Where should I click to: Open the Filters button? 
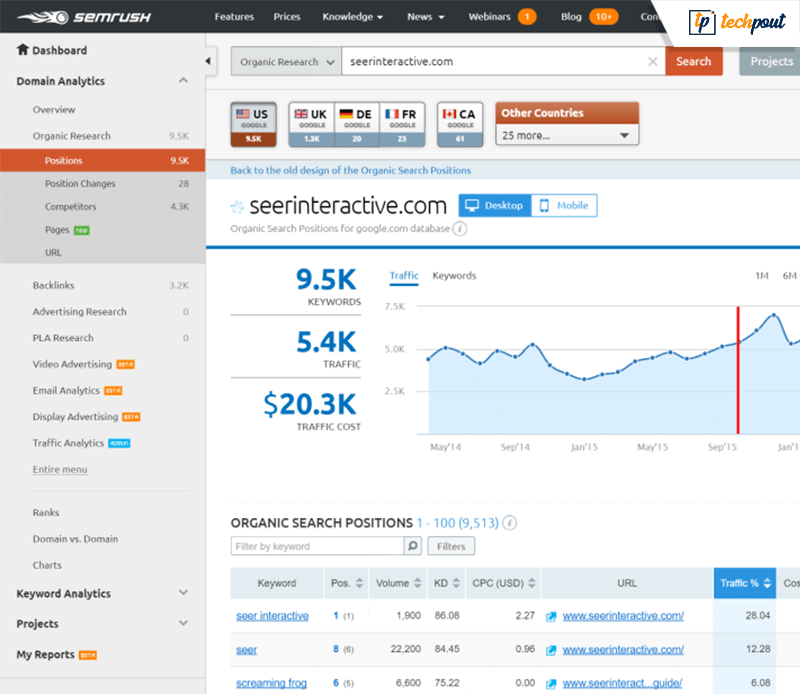[451, 546]
